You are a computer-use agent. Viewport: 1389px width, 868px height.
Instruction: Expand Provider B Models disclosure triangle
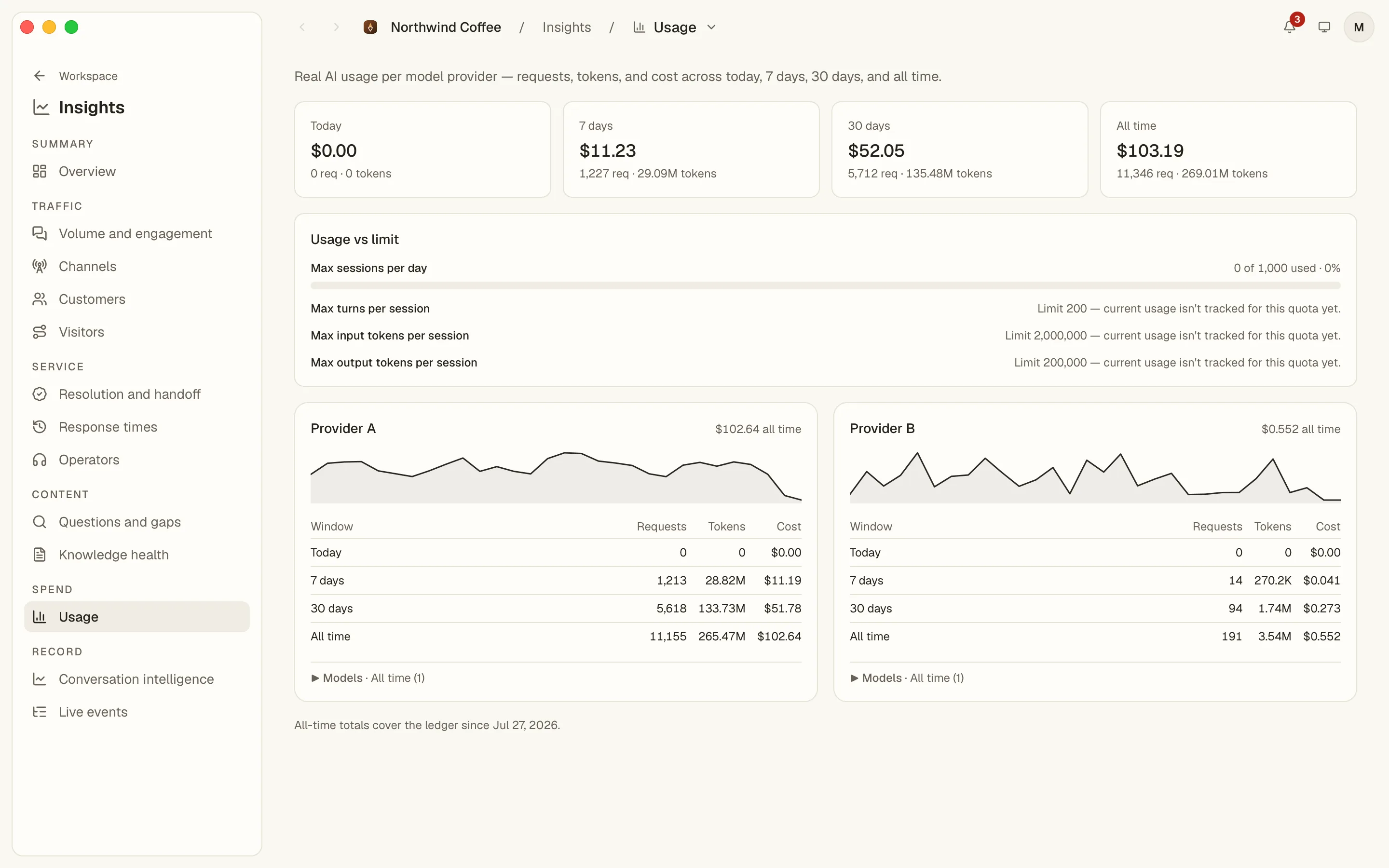(854, 678)
